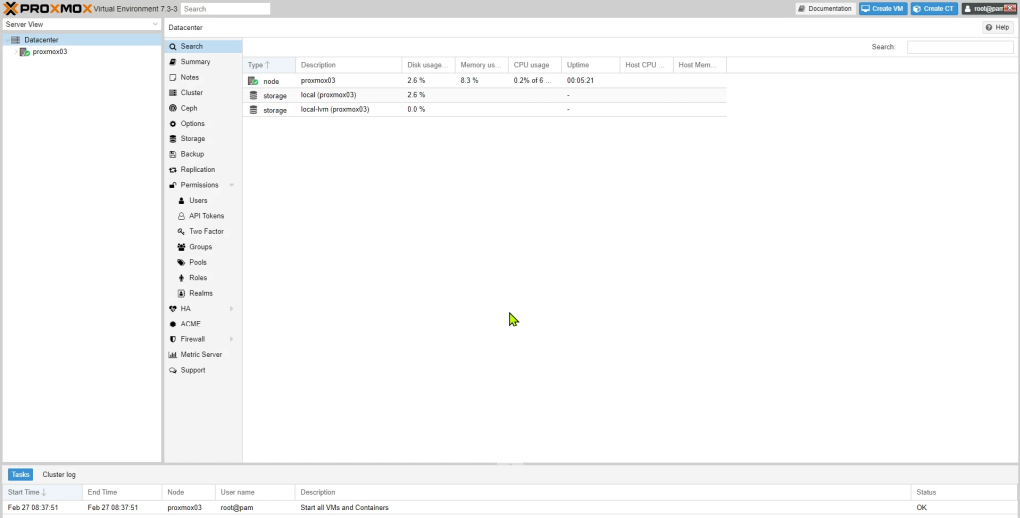1020x518 pixels.
Task: Click the proxmox03 node icon in the tree
Action: (25, 52)
